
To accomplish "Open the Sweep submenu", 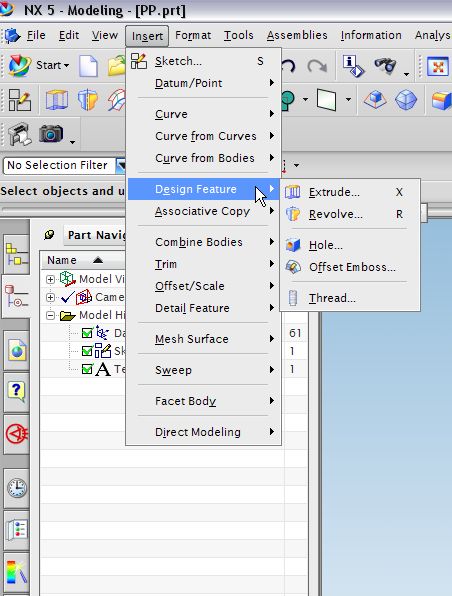I will (x=203, y=370).
